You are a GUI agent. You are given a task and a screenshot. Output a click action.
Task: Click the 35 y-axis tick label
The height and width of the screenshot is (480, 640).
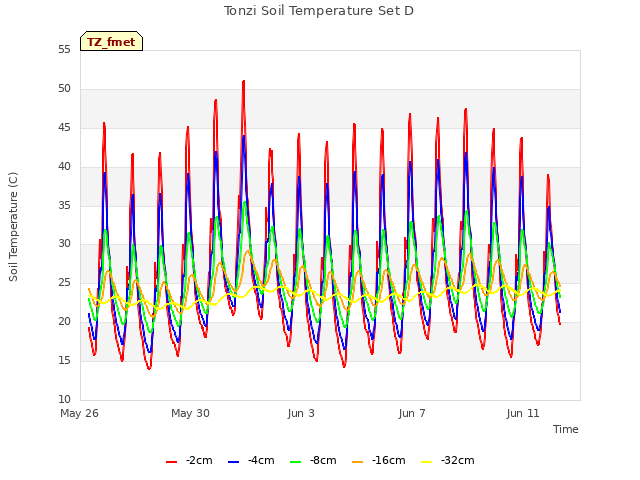point(64,205)
